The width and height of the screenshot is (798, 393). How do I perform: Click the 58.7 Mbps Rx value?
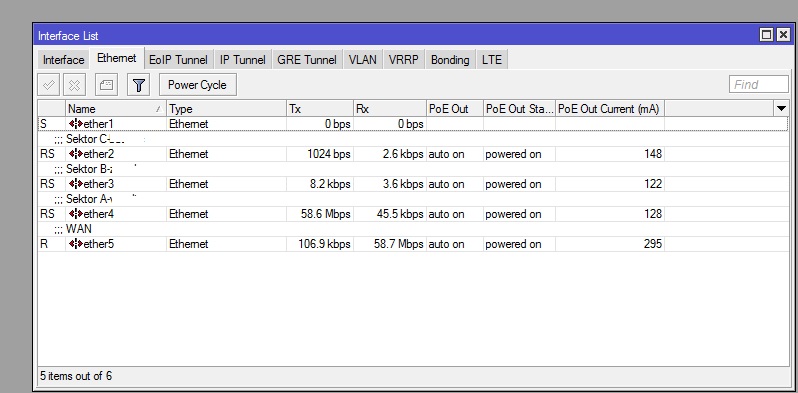pos(398,244)
